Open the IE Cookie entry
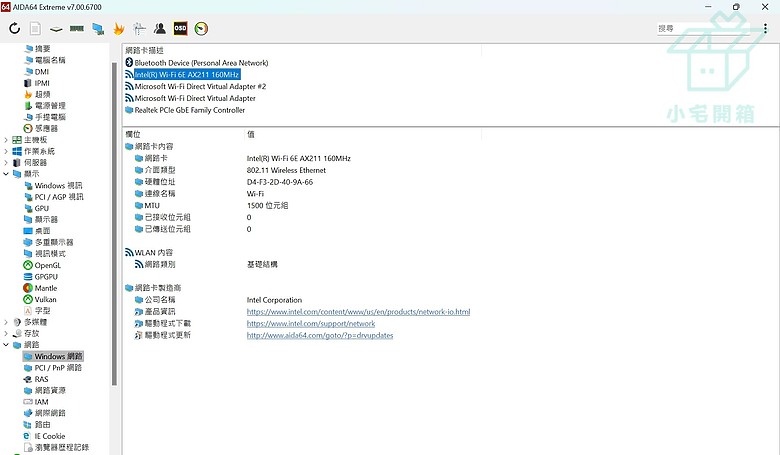The height and width of the screenshot is (455, 780). coord(44,436)
